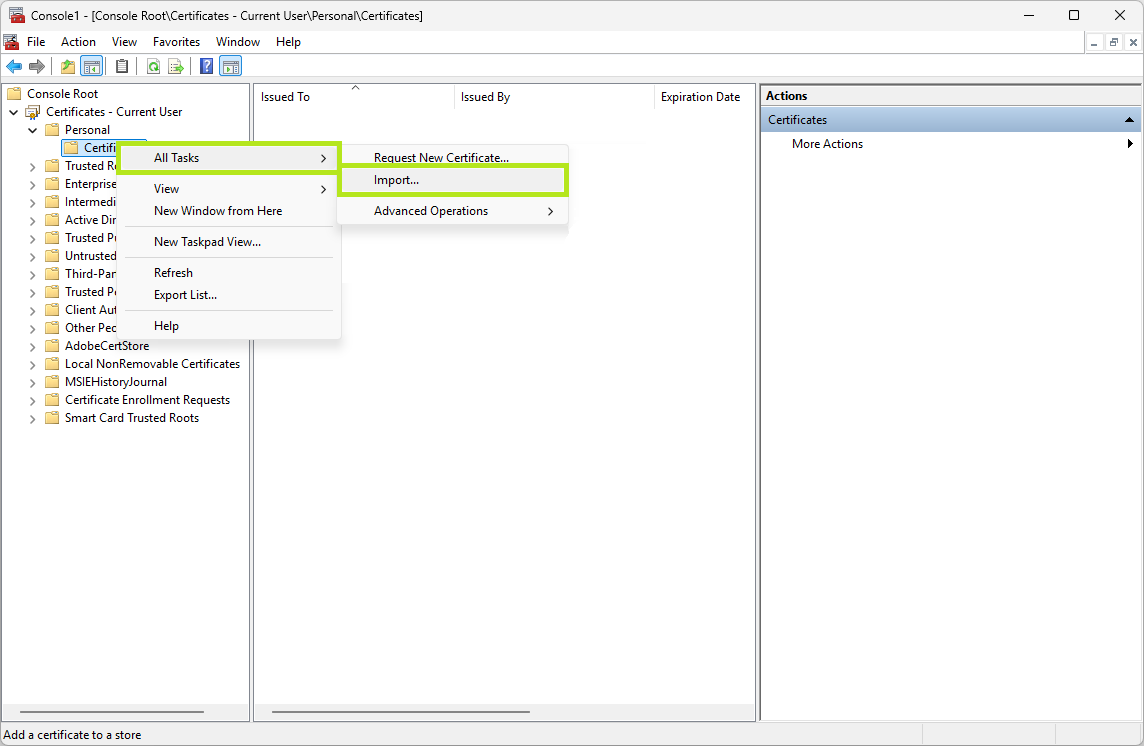Expand the Local NonRemovable Certificates node
This screenshot has height=746, width=1144.
(x=32, y=364)
